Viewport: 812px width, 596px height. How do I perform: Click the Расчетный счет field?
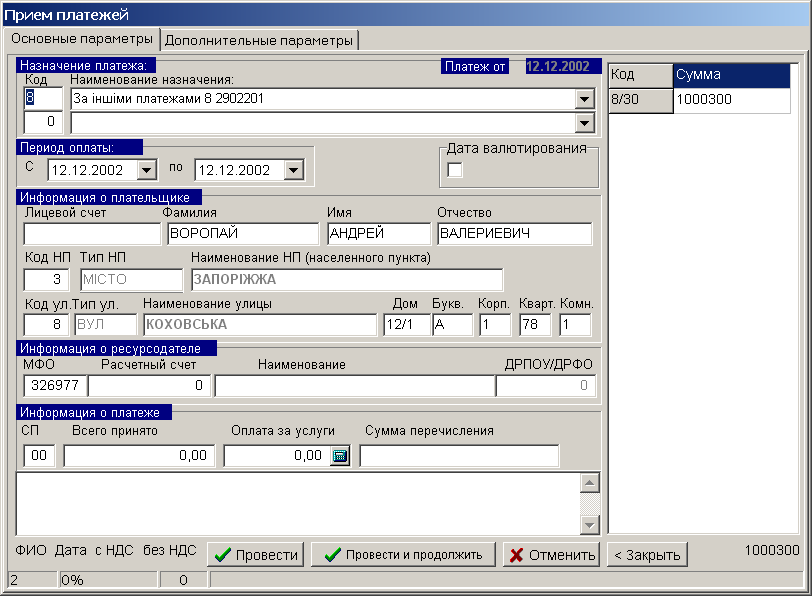click(149, 386)
